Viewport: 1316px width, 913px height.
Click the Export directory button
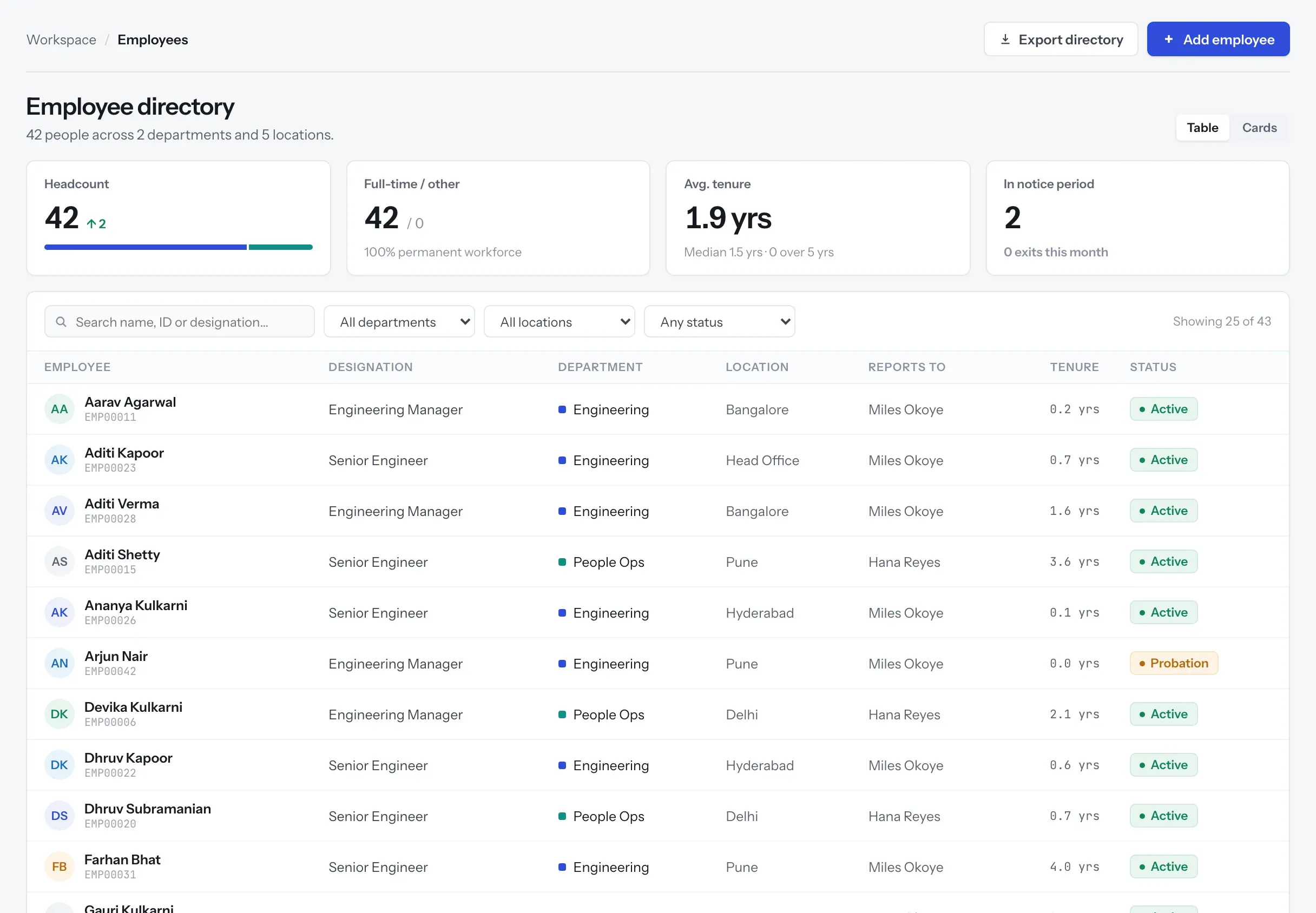coord(1061,39)
